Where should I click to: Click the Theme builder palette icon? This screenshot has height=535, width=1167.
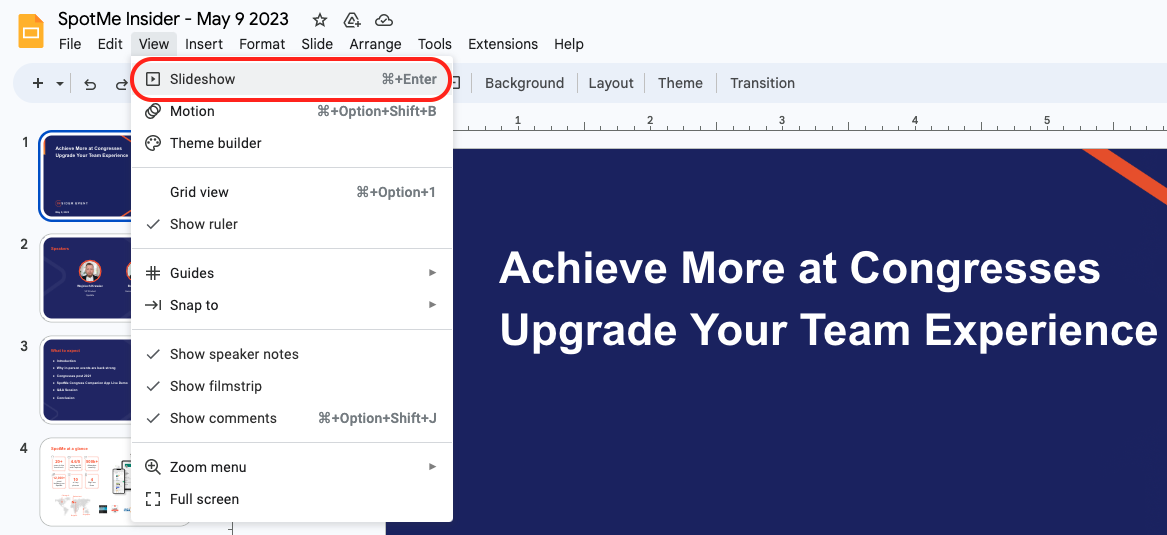tap(153, 143)
